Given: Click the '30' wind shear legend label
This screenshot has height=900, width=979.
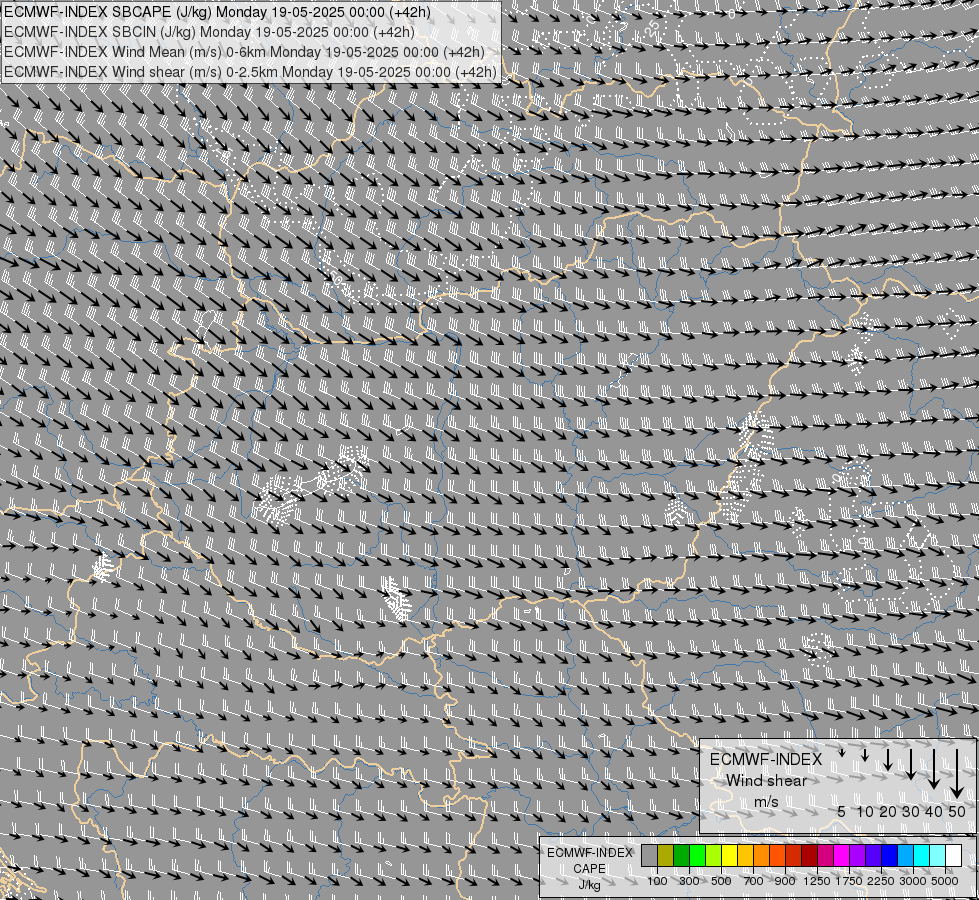Looking at the screenshot, I should (x=911, y=811).
